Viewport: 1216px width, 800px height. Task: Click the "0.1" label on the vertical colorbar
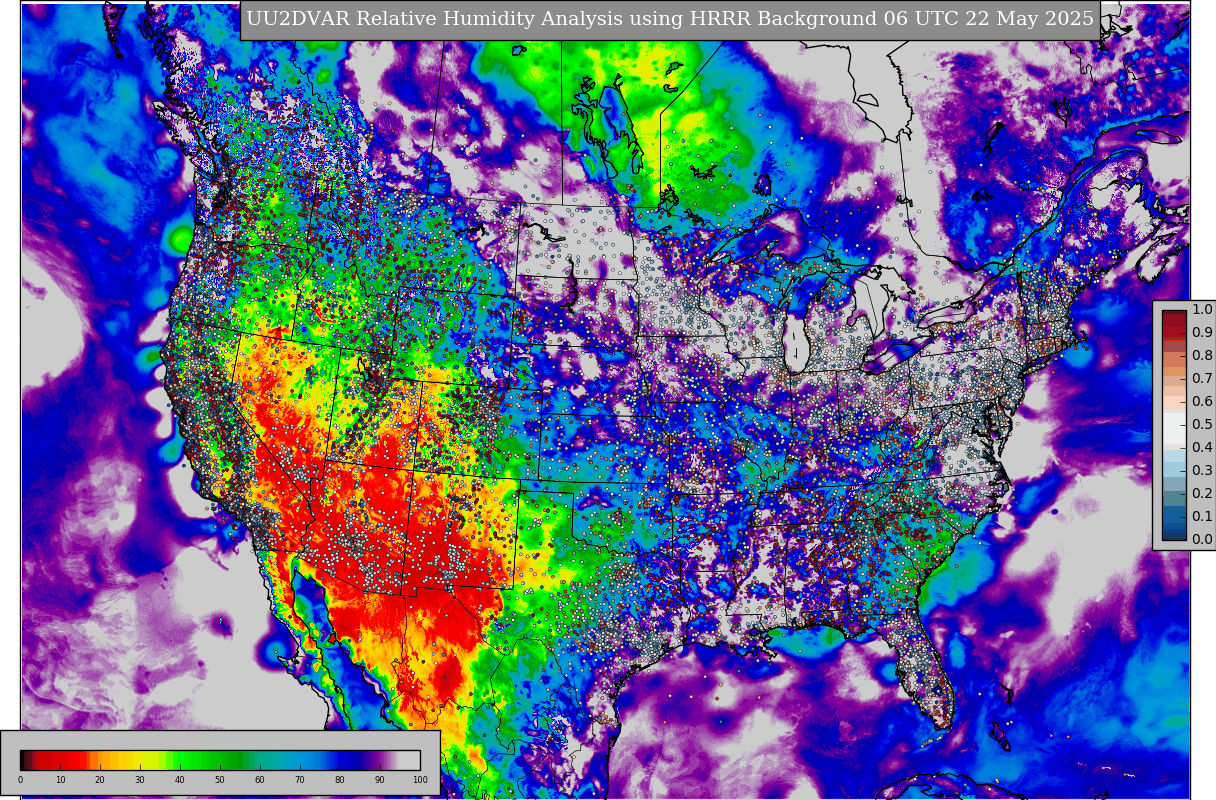point(1202,517)
